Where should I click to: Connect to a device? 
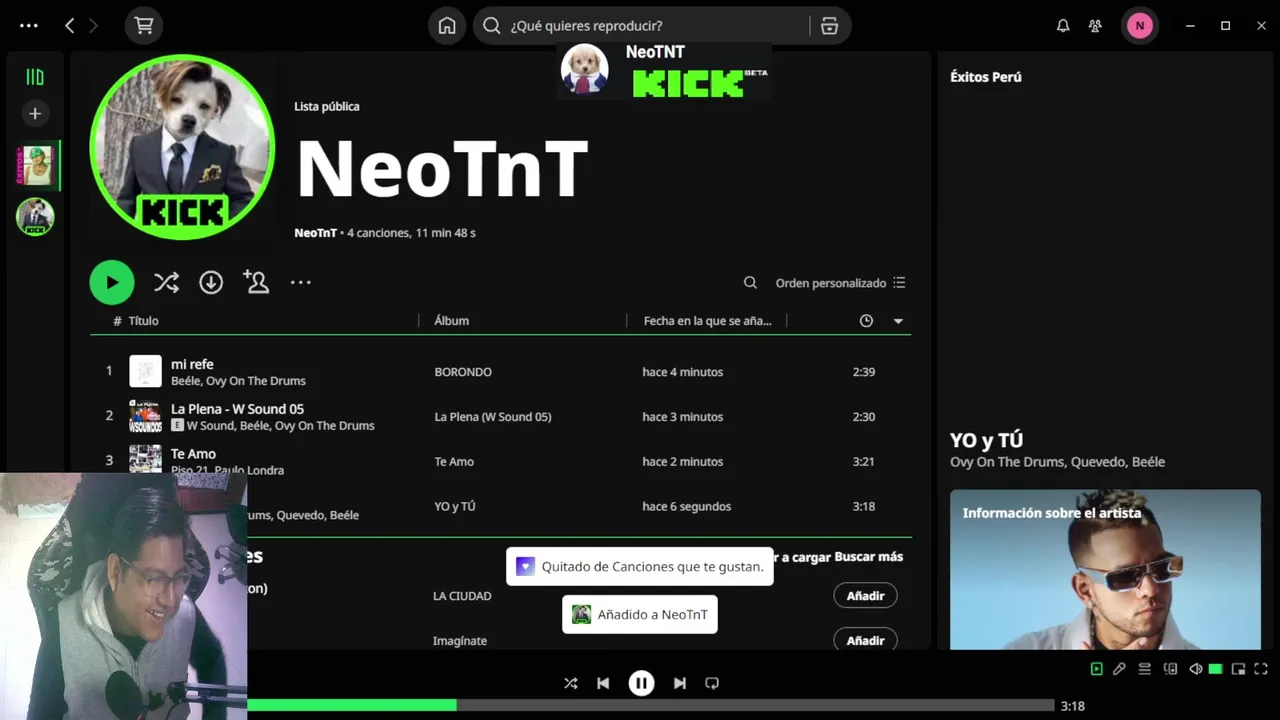coord(1170,669)
